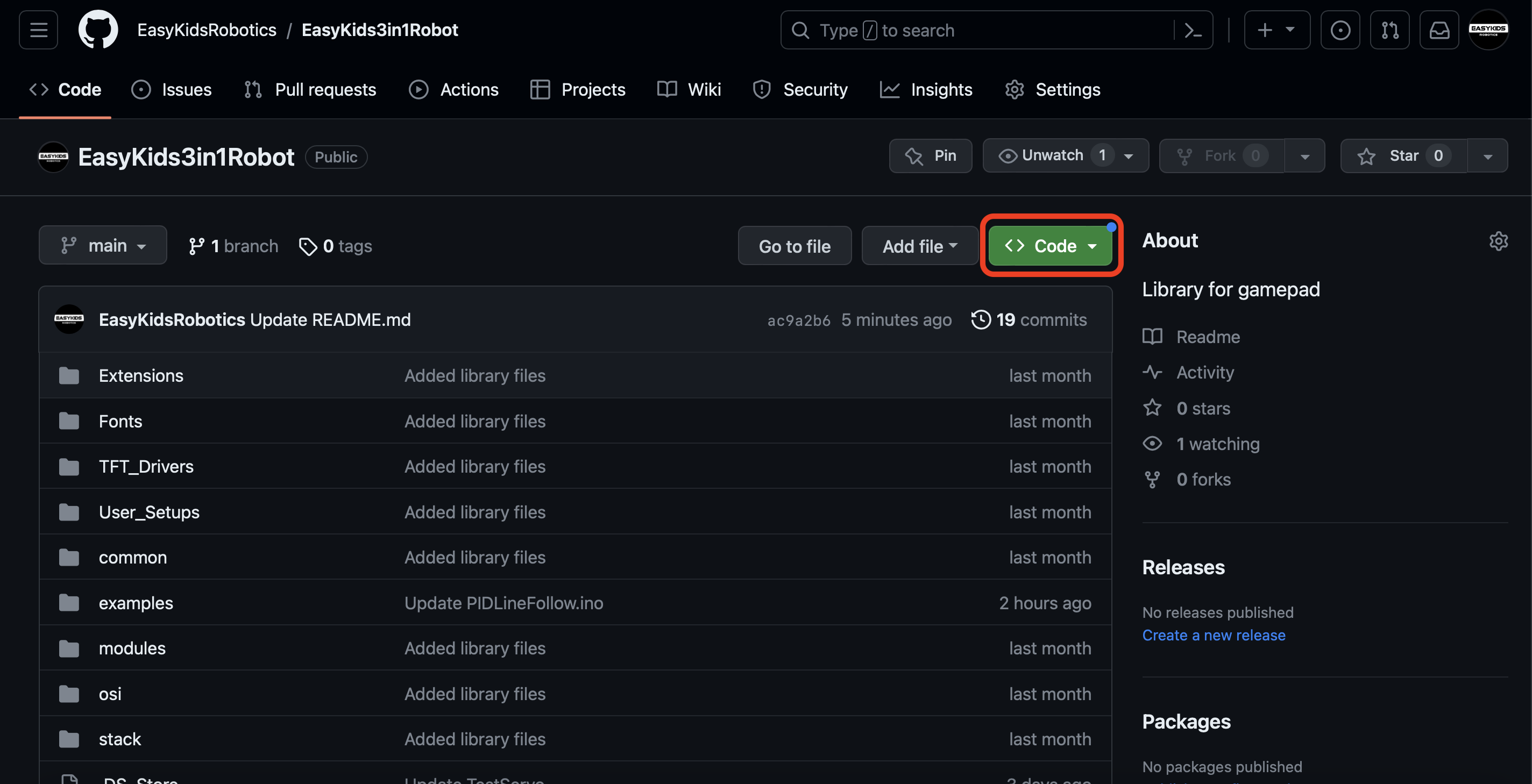Click the '2 hours ago' timestamp in examples row

pyautogui.click(x=1045, y=603)
